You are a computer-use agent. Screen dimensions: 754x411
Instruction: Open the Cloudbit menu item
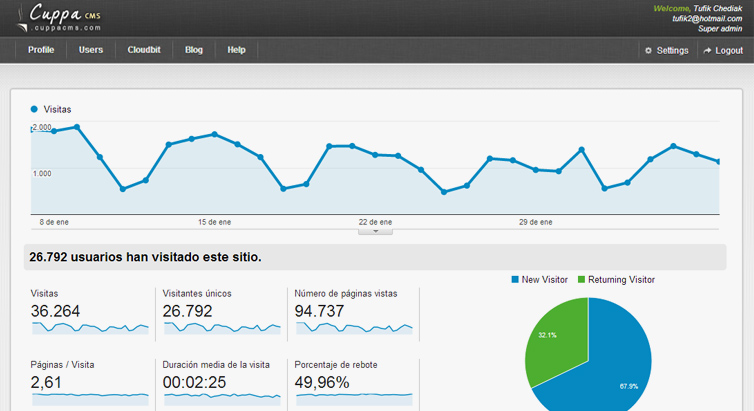tap(144, 50)
